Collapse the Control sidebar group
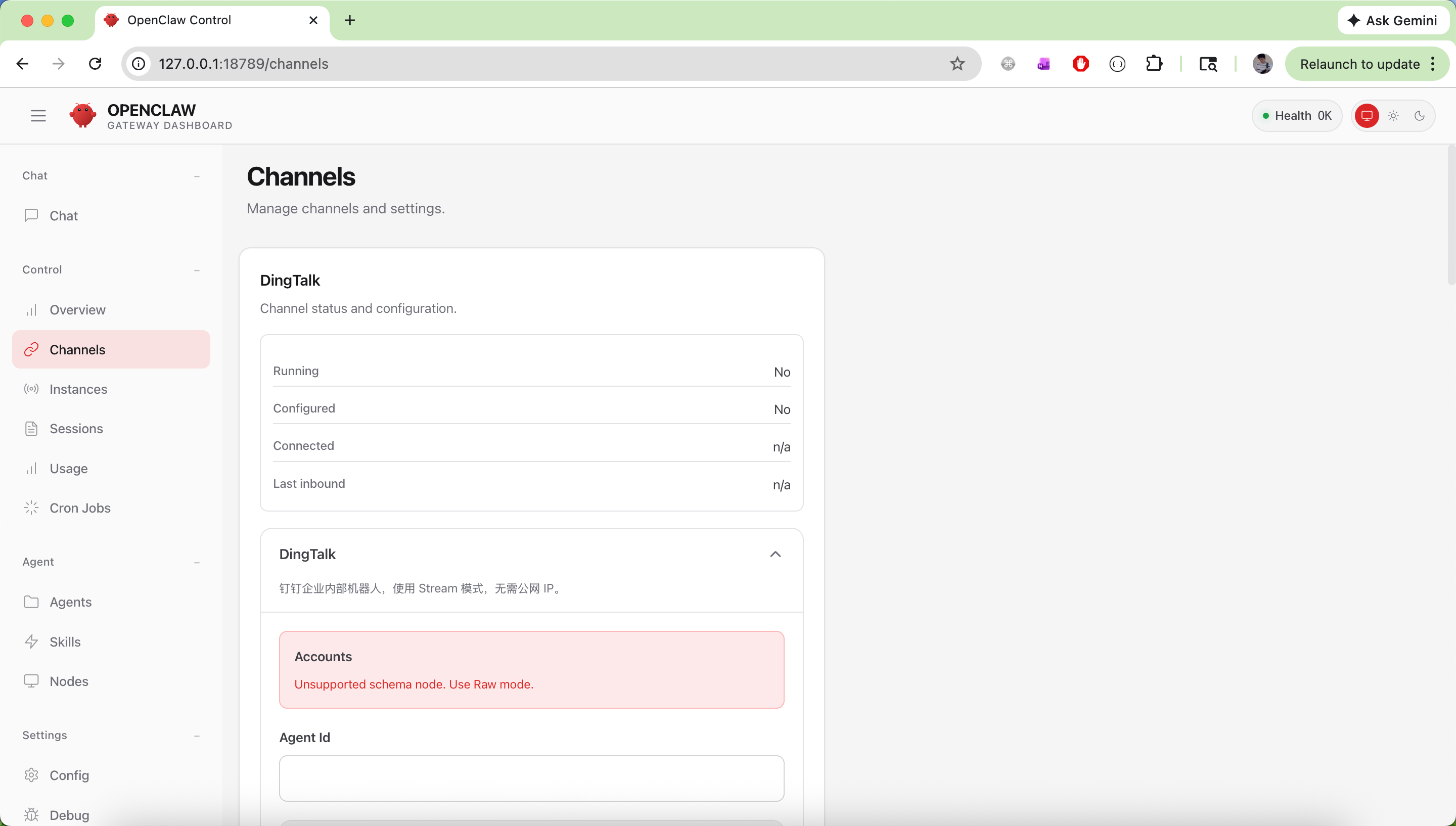Viewport: 1456px width, 826px height. click(197, 270)
